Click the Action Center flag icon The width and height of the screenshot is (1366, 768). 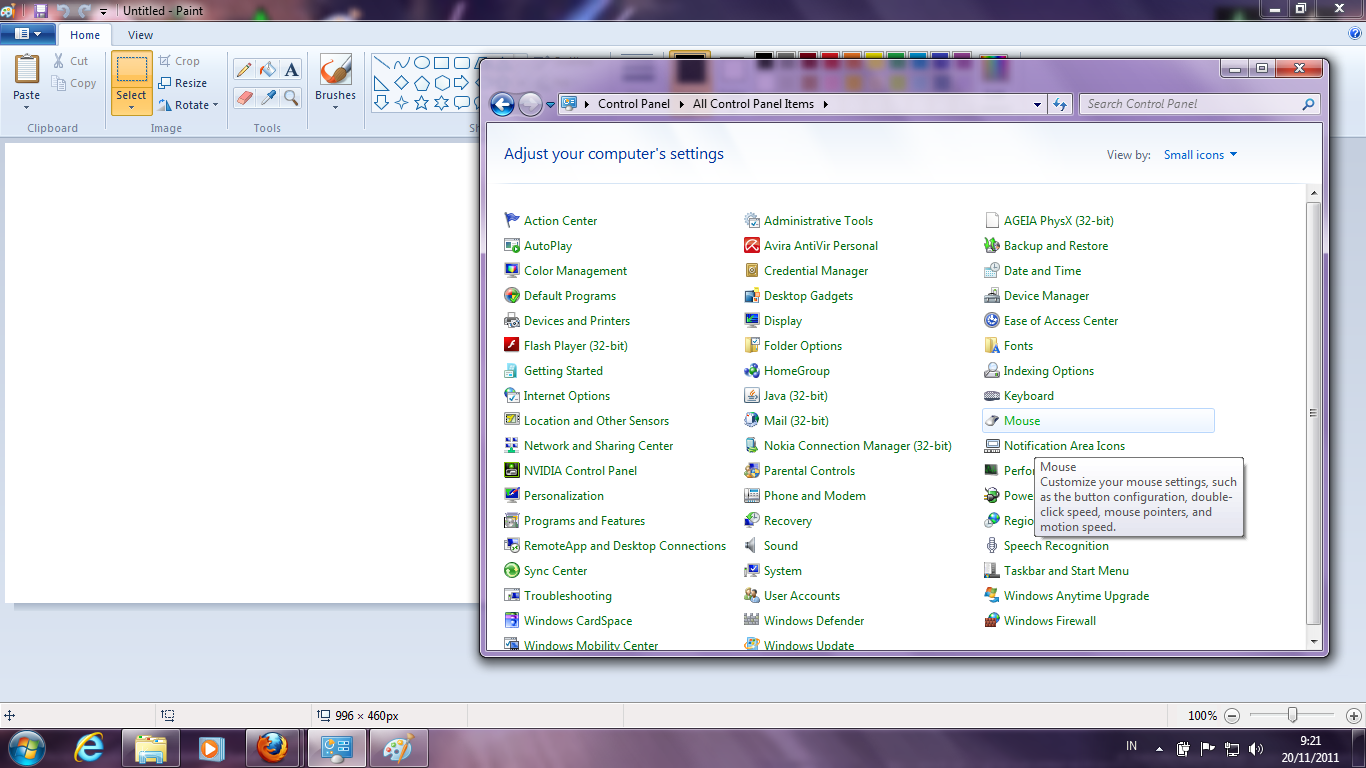coord(512,221)
